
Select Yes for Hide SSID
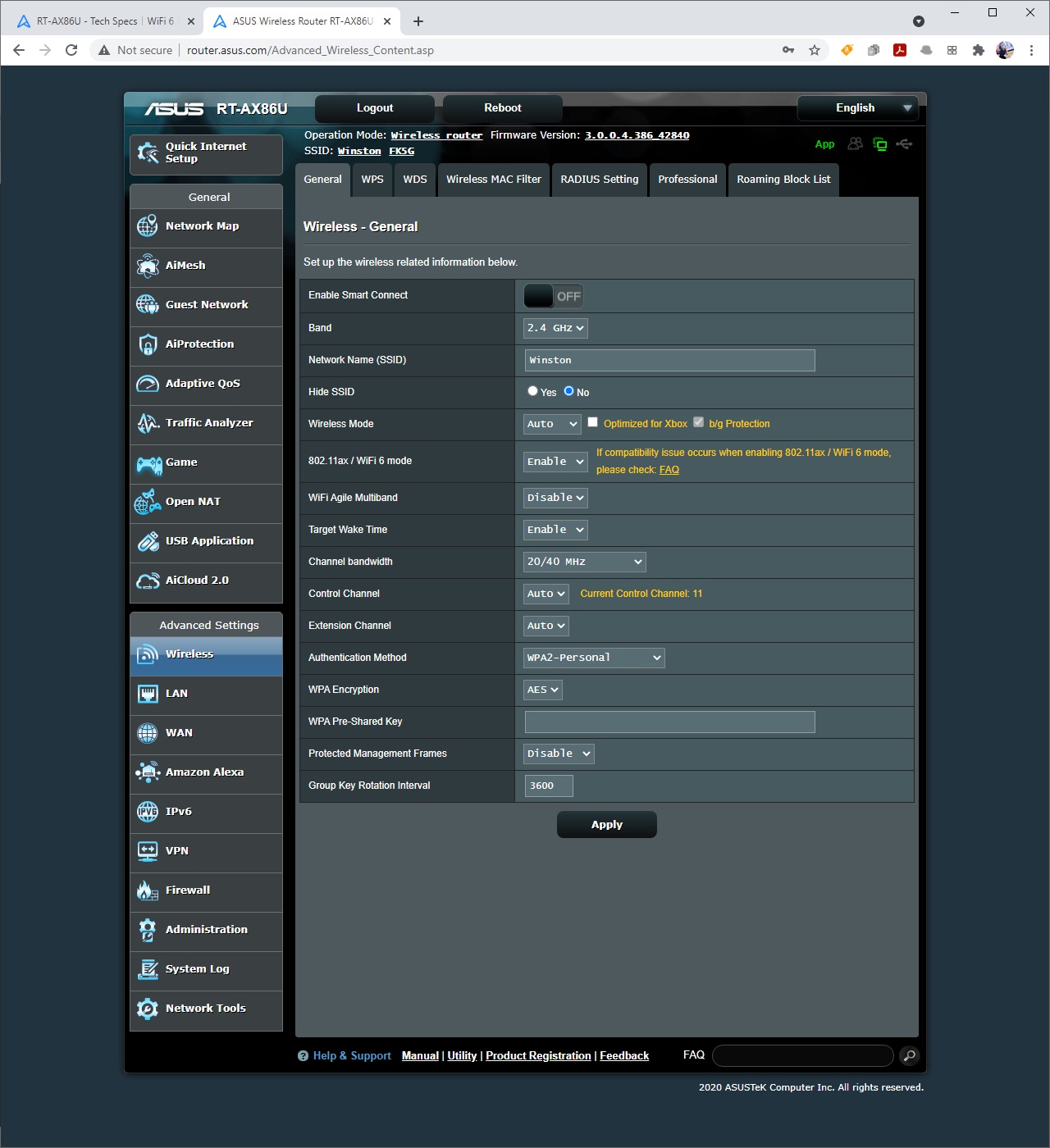[532, 391]
